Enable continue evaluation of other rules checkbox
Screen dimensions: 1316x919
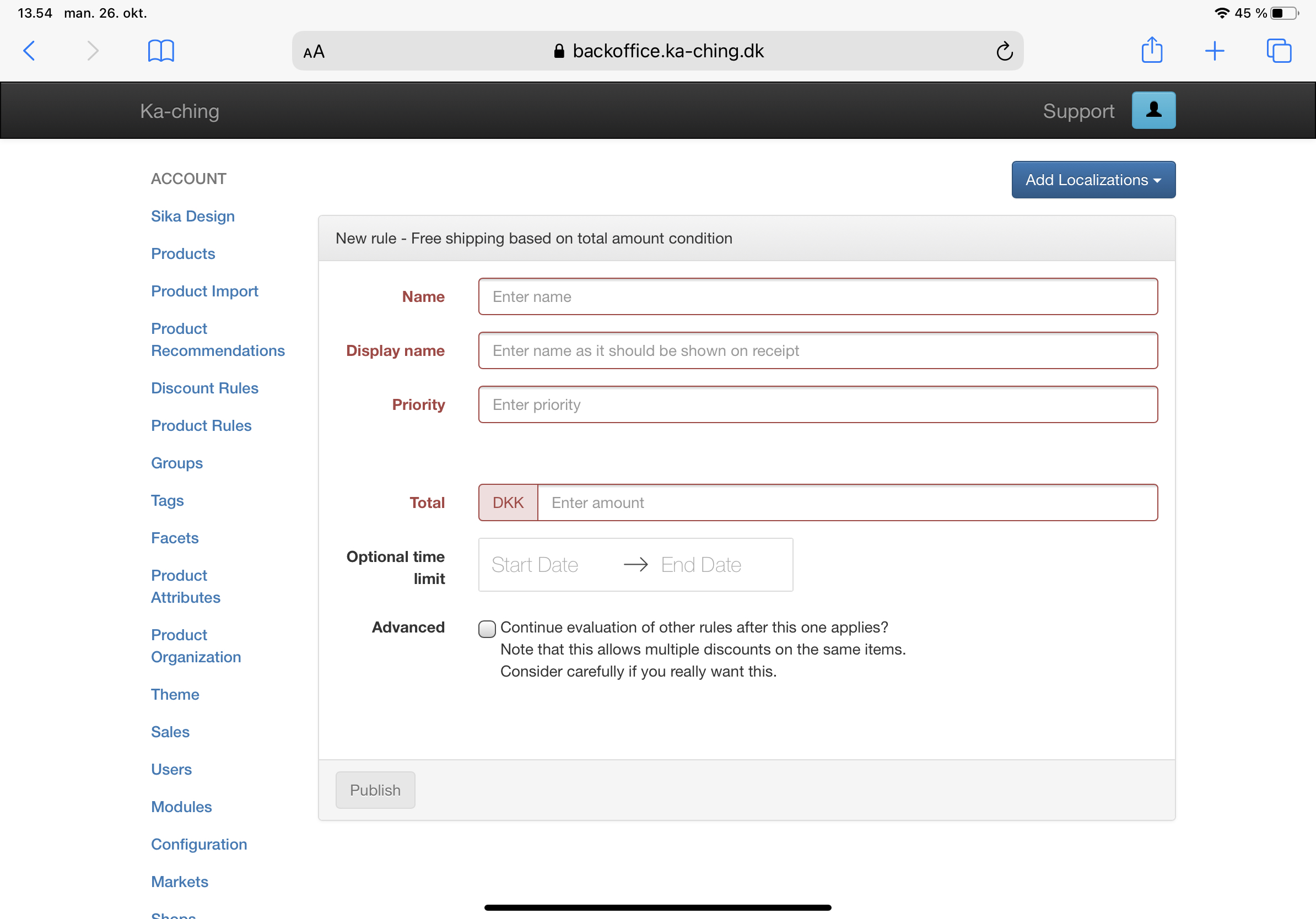pos(487,629)
